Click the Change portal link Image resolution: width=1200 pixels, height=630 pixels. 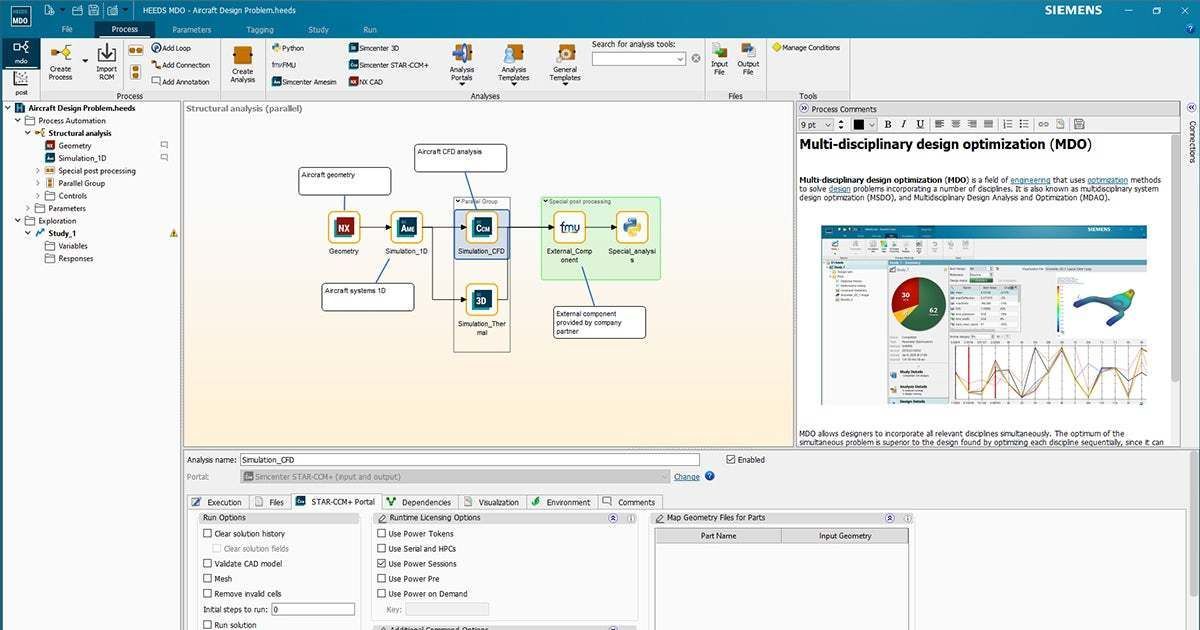(x=687, y=476)
